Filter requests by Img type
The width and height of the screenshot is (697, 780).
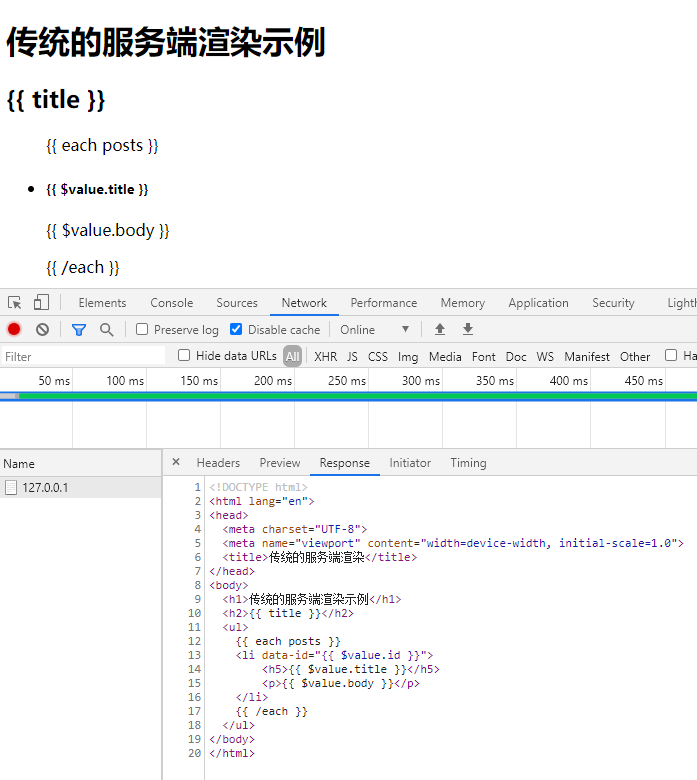click(x=408, y=357)
